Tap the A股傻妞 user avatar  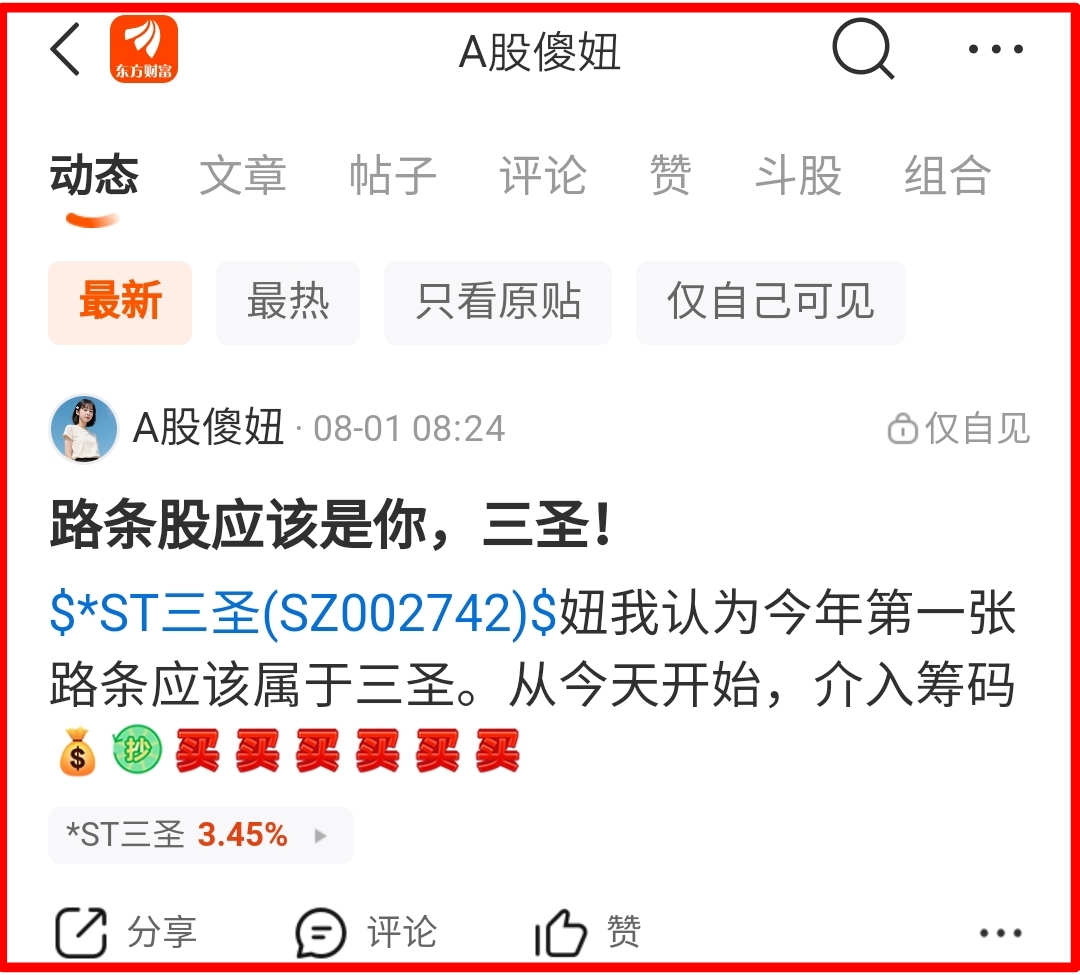pyautogui.click(x=84, y=428)
